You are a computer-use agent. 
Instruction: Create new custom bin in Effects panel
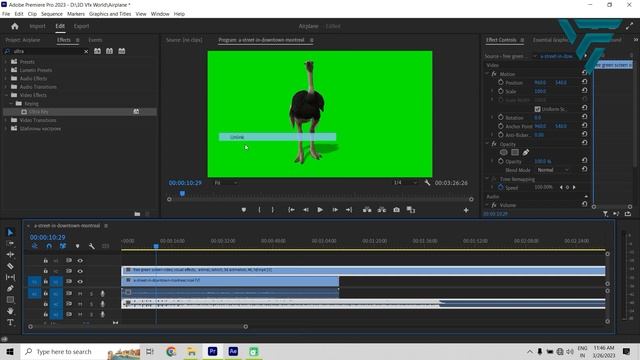click(137, 214)
